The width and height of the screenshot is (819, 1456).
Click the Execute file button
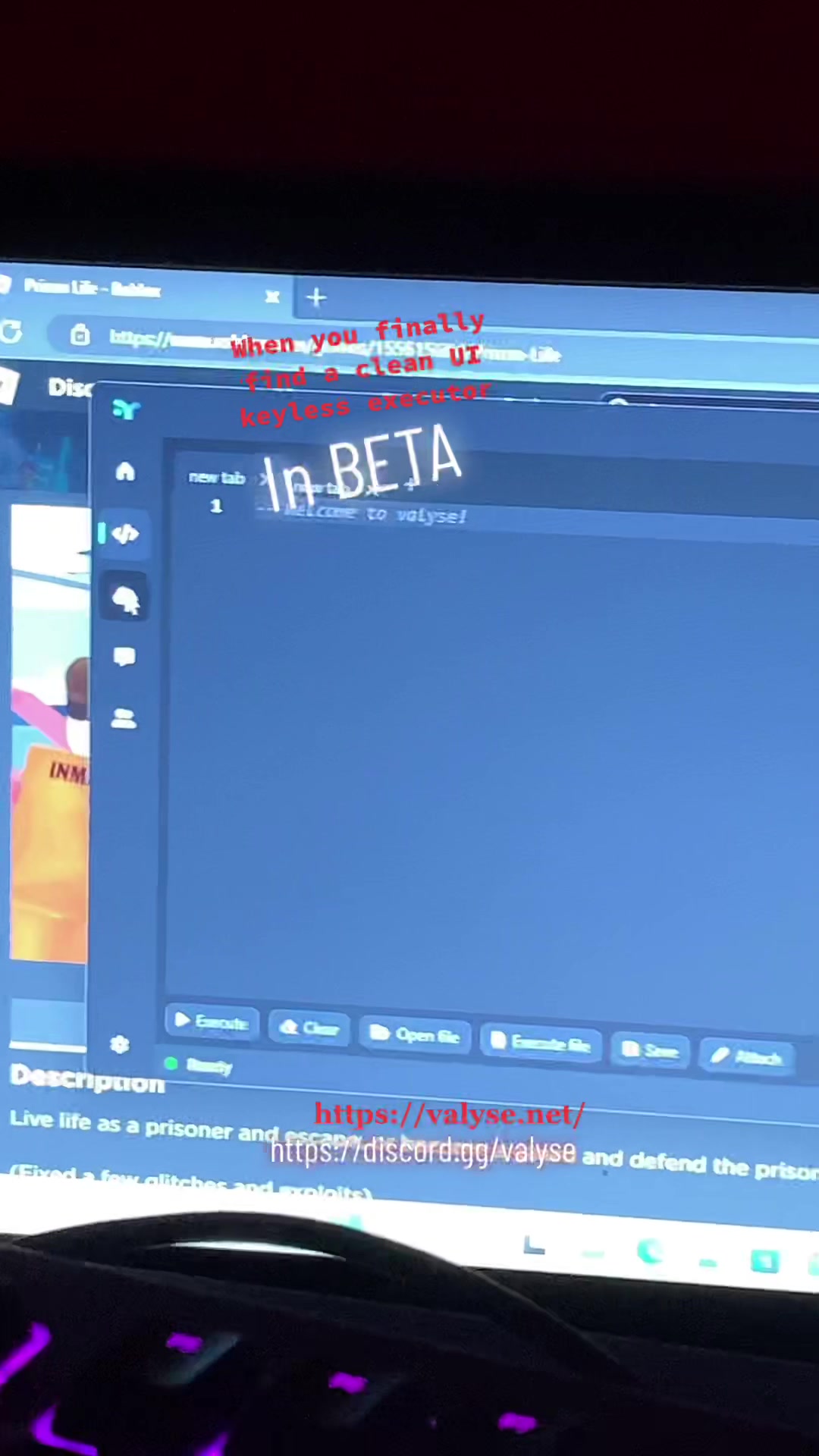coord(540,1043)
